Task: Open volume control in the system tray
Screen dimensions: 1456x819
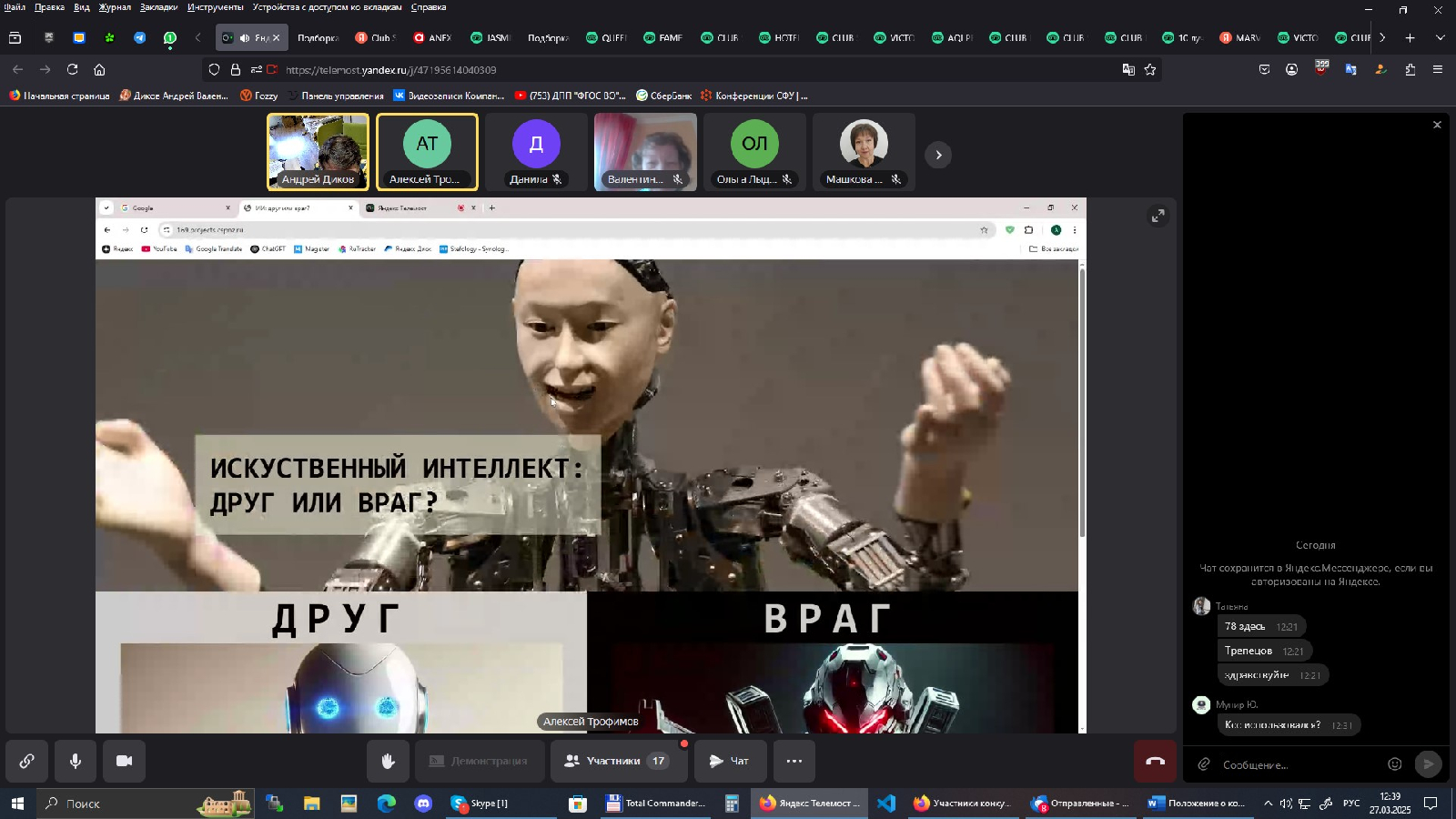Action: click(1285, 804)
